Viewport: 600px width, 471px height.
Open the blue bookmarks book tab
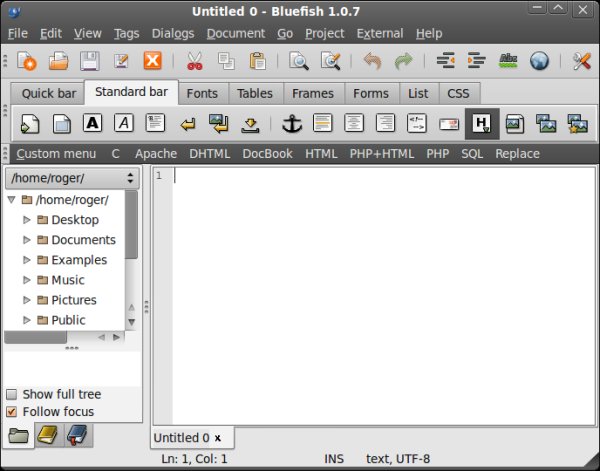pyautogui.click(x=78, y=435)
